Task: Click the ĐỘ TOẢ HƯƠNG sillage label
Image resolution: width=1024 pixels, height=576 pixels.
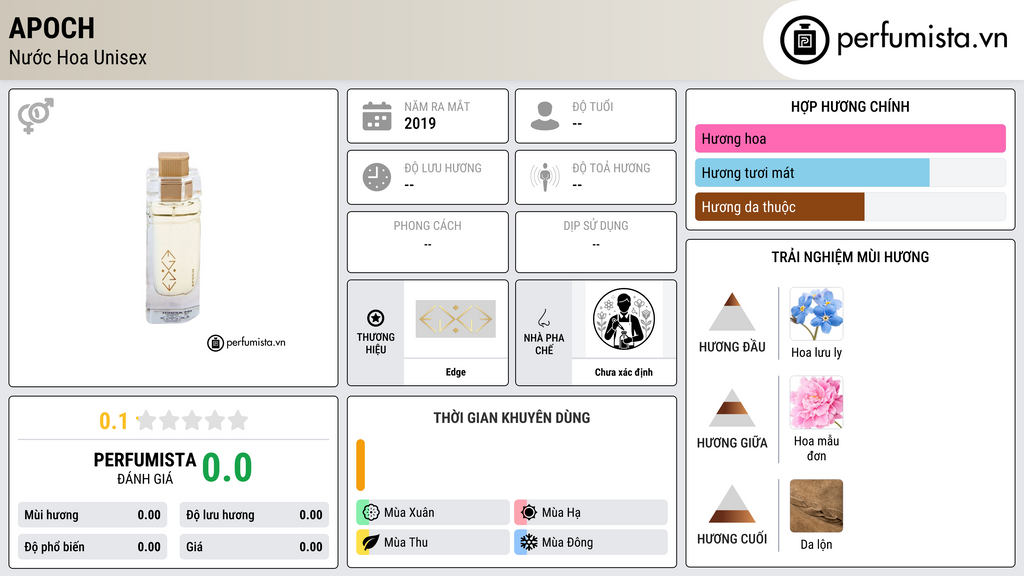Action: point(611,168)
